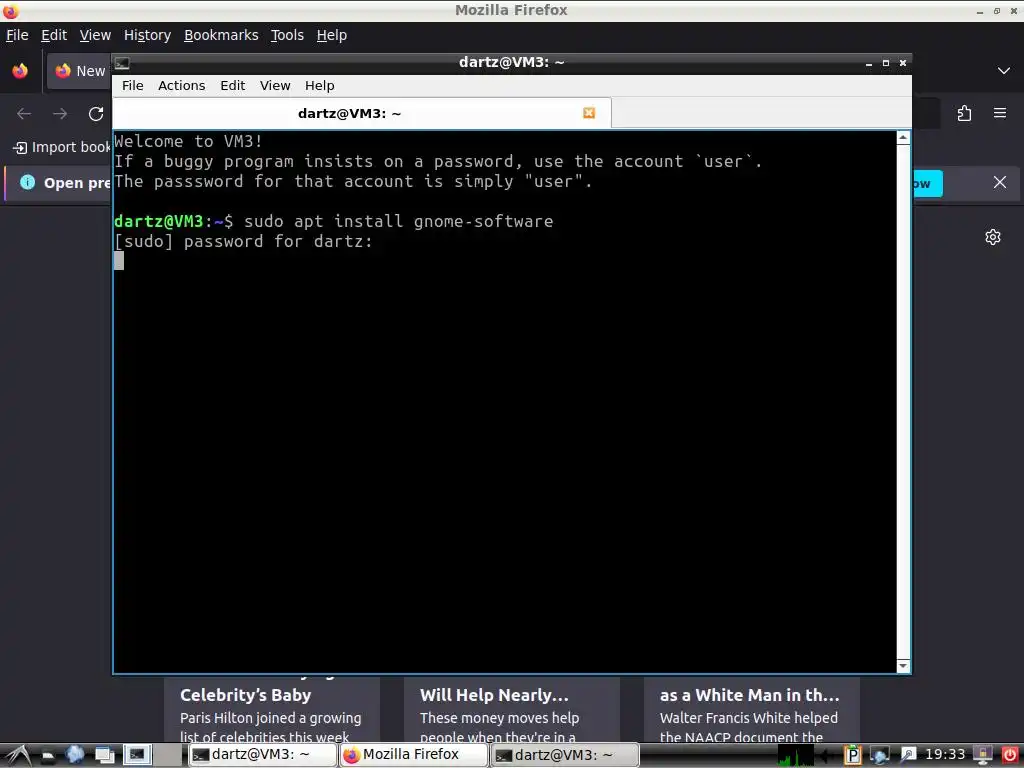Reload the page in Firefox
The image size is (1024, 768).
pos(96,114)
